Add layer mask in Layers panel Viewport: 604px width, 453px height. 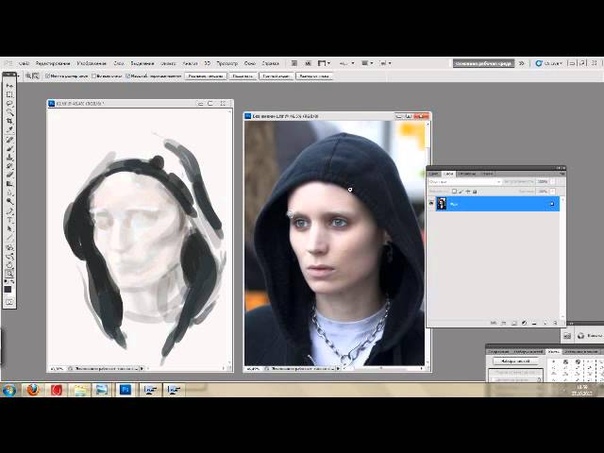pos(514,323)
